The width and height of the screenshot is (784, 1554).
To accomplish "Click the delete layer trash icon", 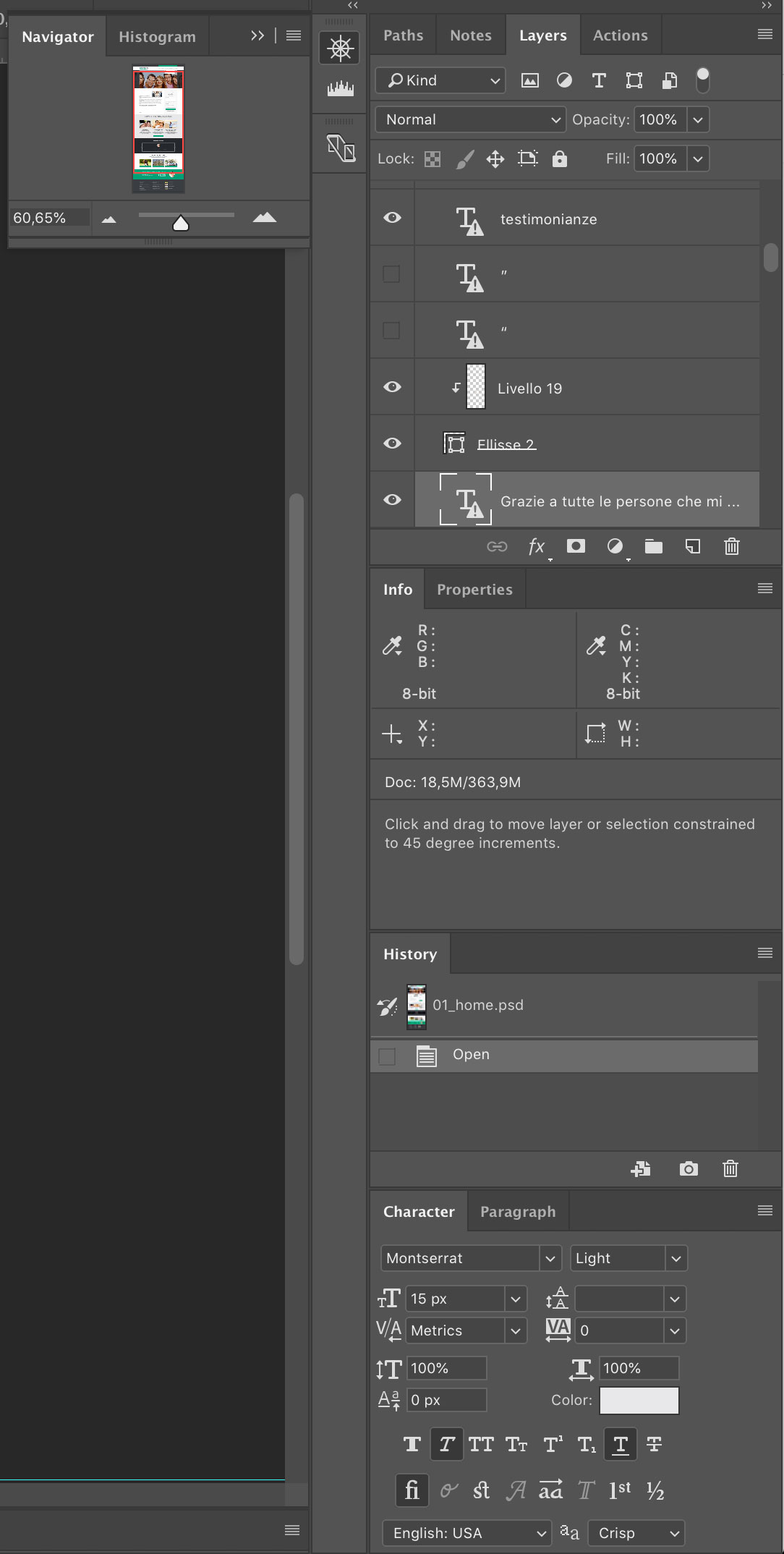I will [731, 547].
